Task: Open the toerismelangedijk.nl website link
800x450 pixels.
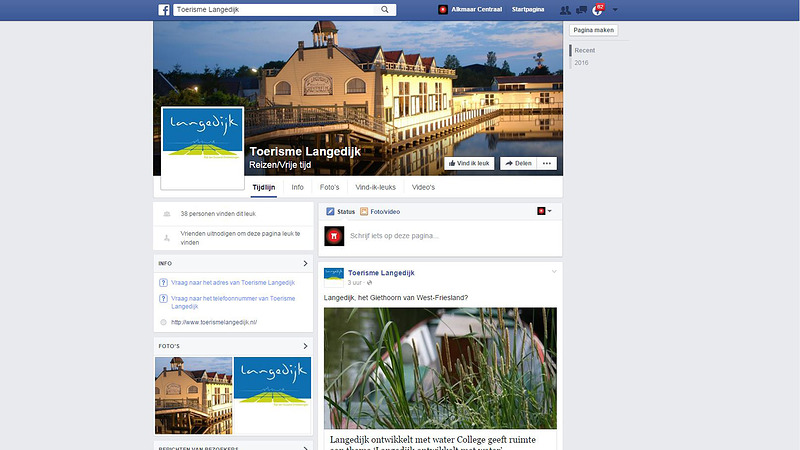Action: [214, 322]
